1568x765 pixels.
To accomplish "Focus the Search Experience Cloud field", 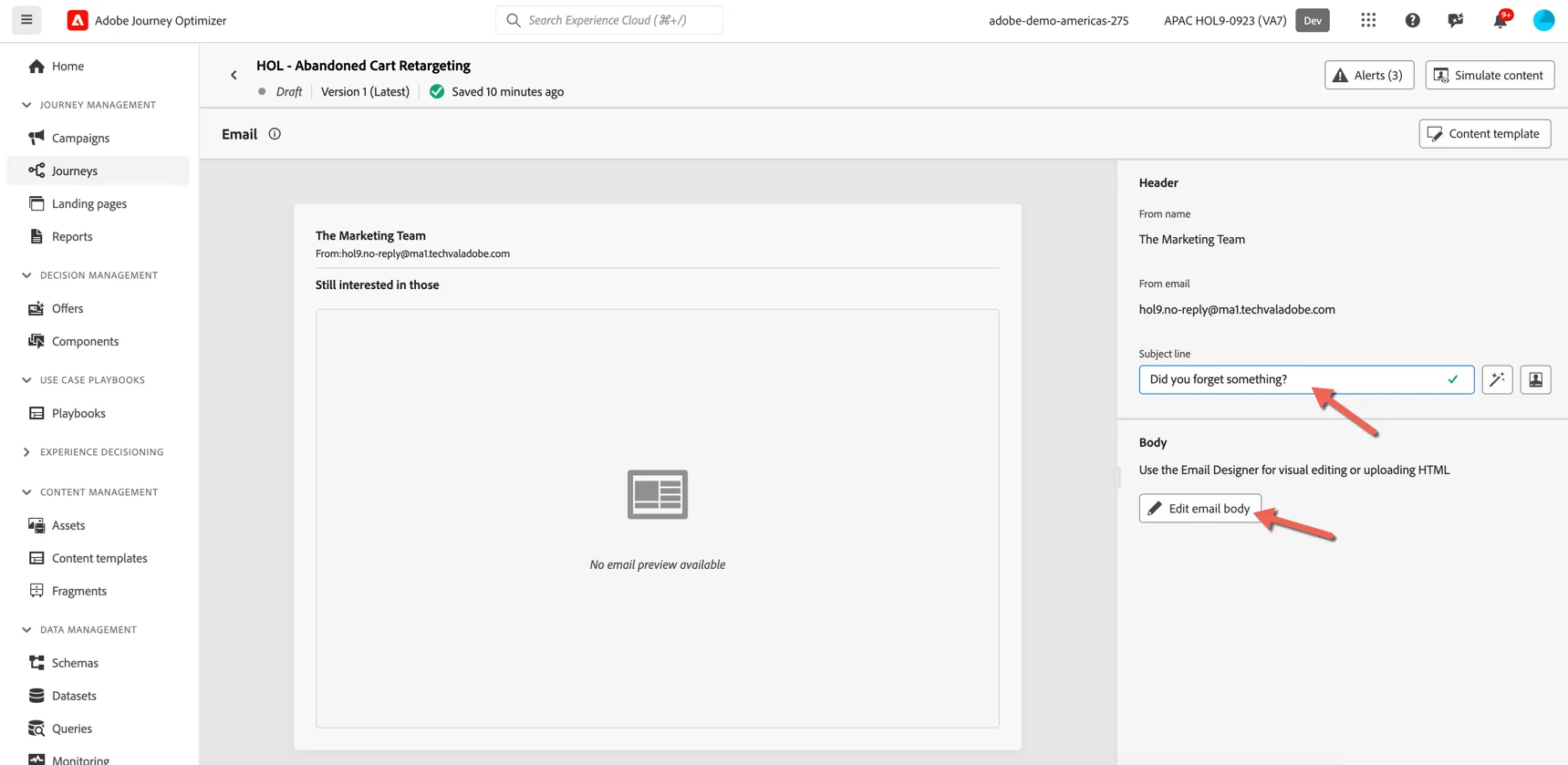I will click(x=609, y=20).
